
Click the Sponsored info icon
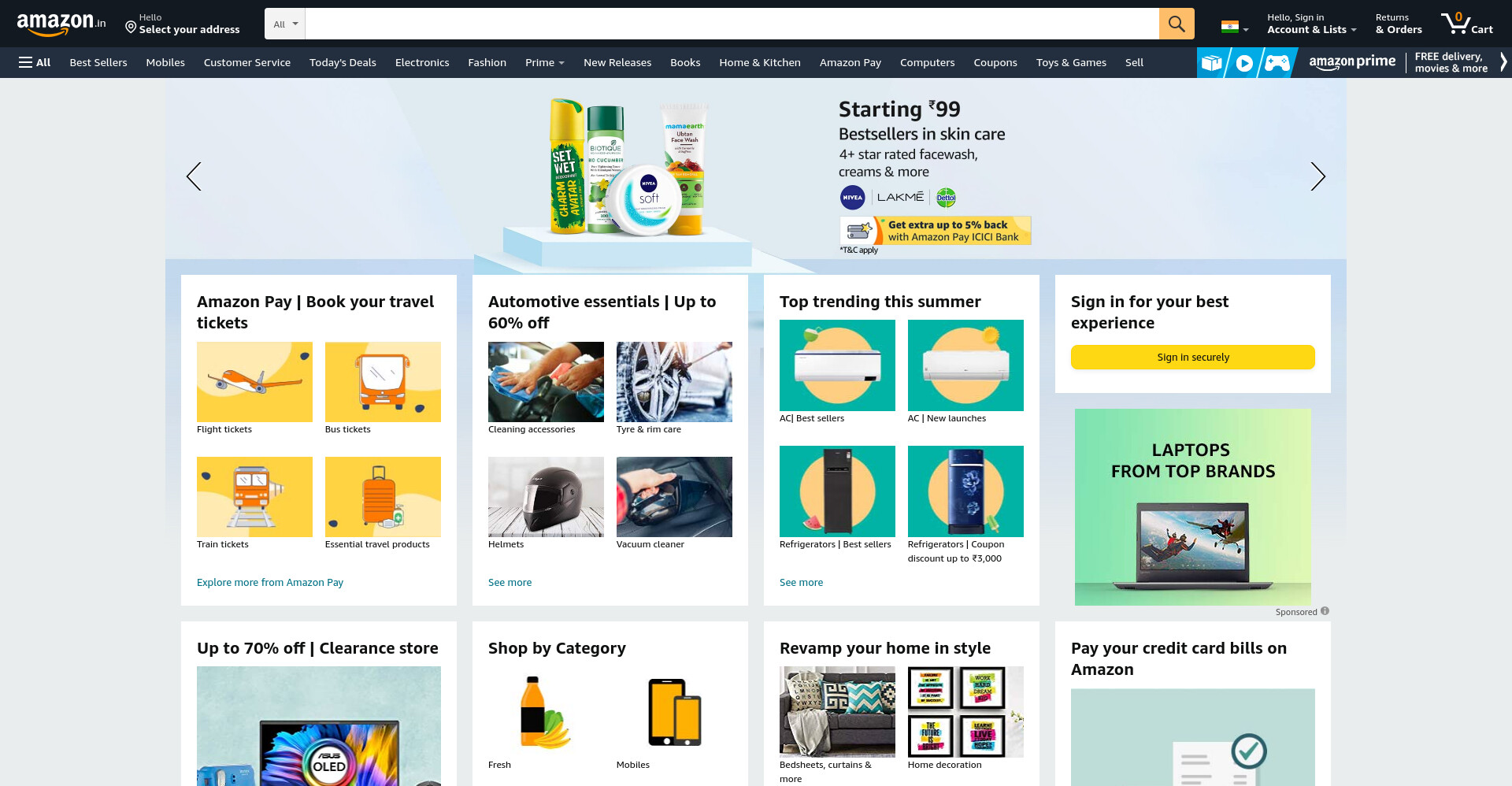click(1325, 611)
